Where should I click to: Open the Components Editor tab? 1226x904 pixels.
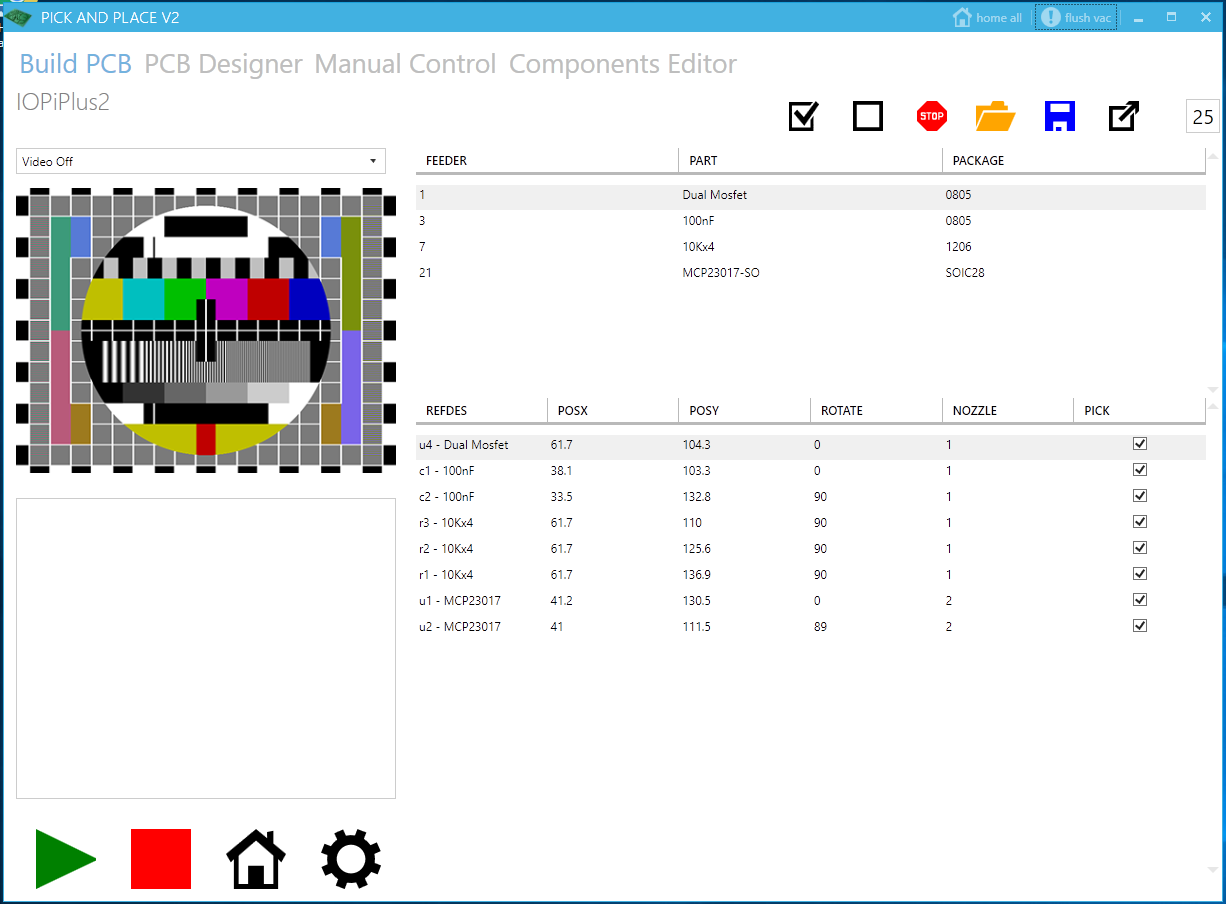pos(623,64)
